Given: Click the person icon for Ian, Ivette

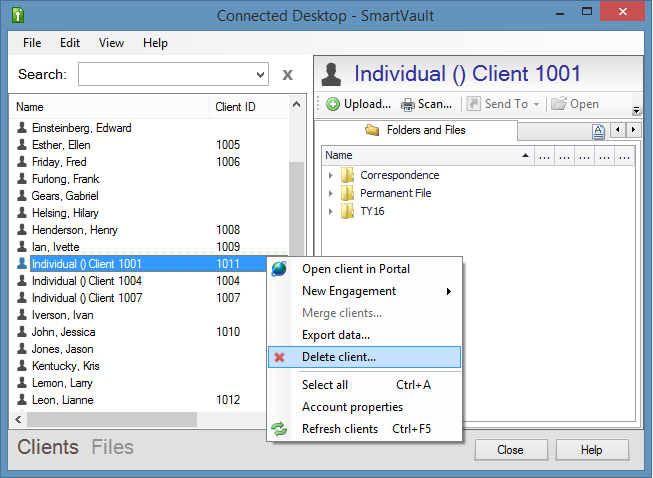Looking at the screenshot, I should tap(22, 246).
